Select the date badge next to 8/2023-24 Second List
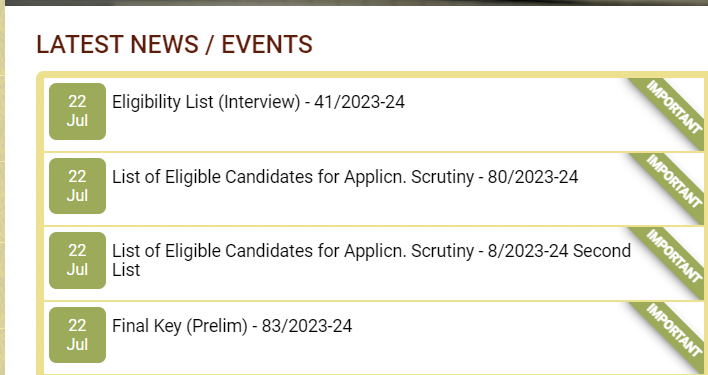Image resolution: width=708 pixels, height=375 pixels. coord(77,260)
